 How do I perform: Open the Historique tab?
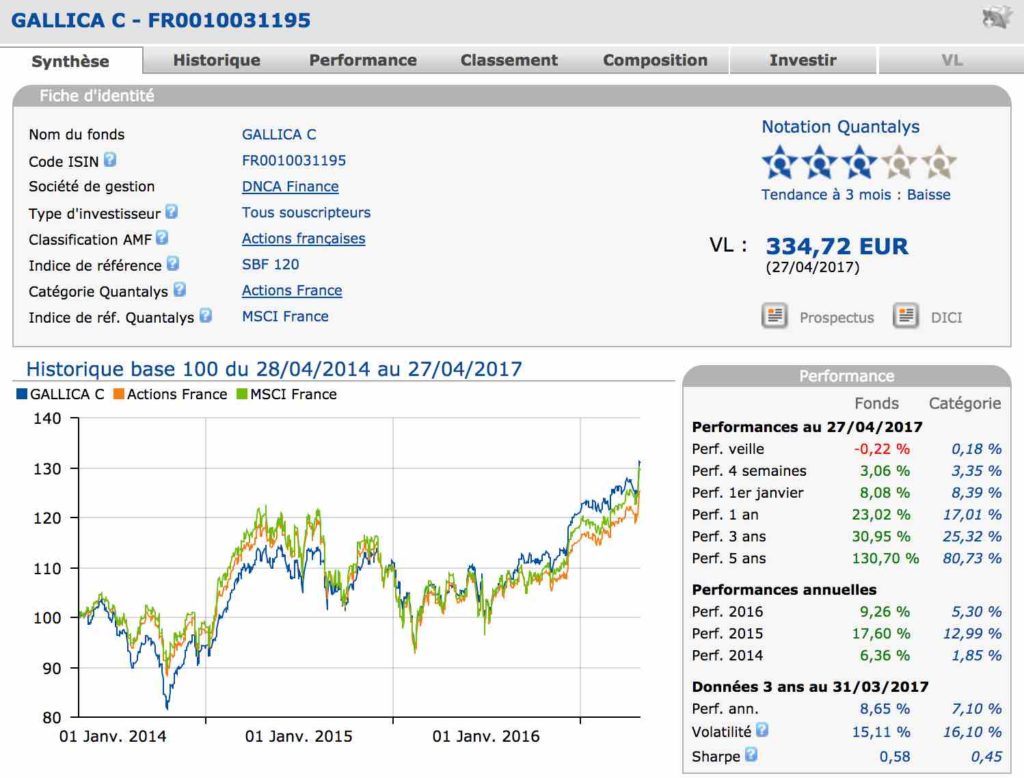pos(216,60)
